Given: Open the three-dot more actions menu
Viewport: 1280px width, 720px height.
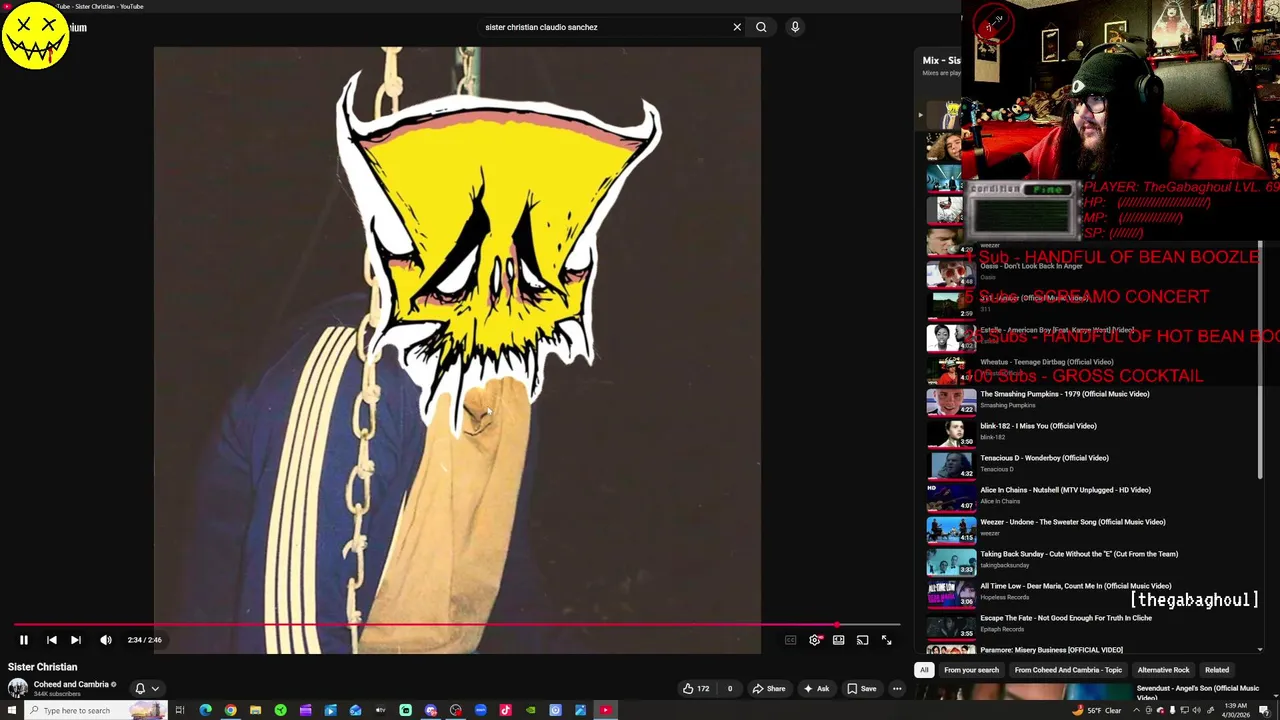Looking at the screenshot, I should [897, 688].
